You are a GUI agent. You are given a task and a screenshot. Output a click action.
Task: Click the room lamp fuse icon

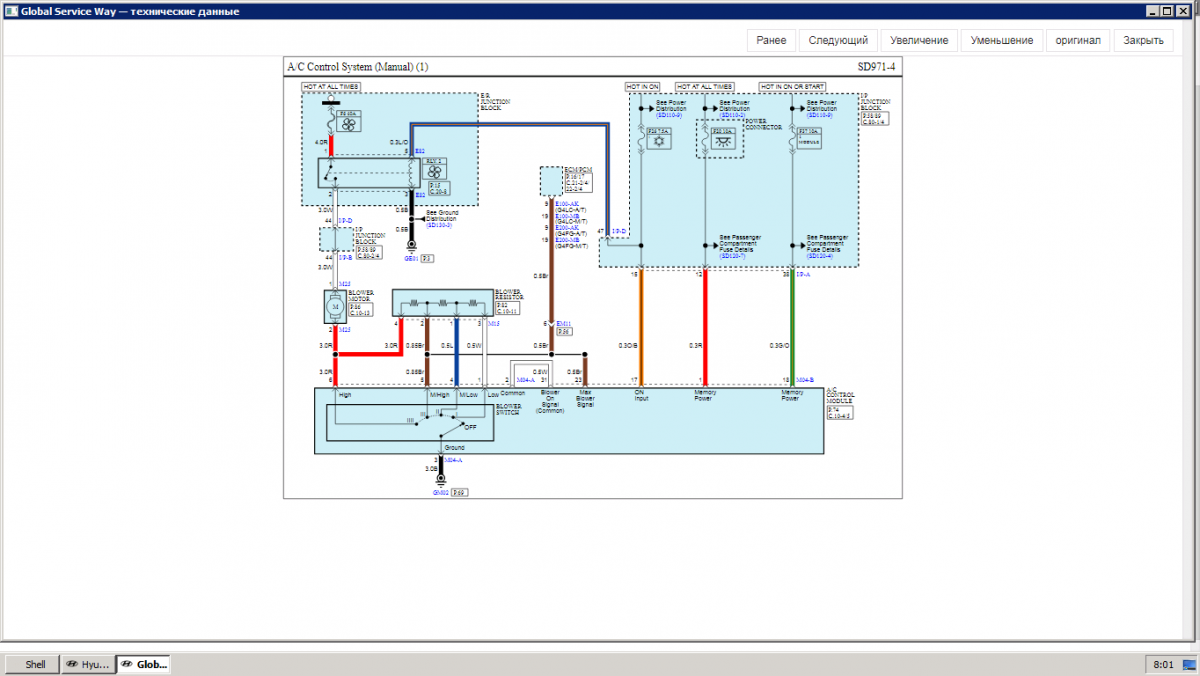pos(722,141)
